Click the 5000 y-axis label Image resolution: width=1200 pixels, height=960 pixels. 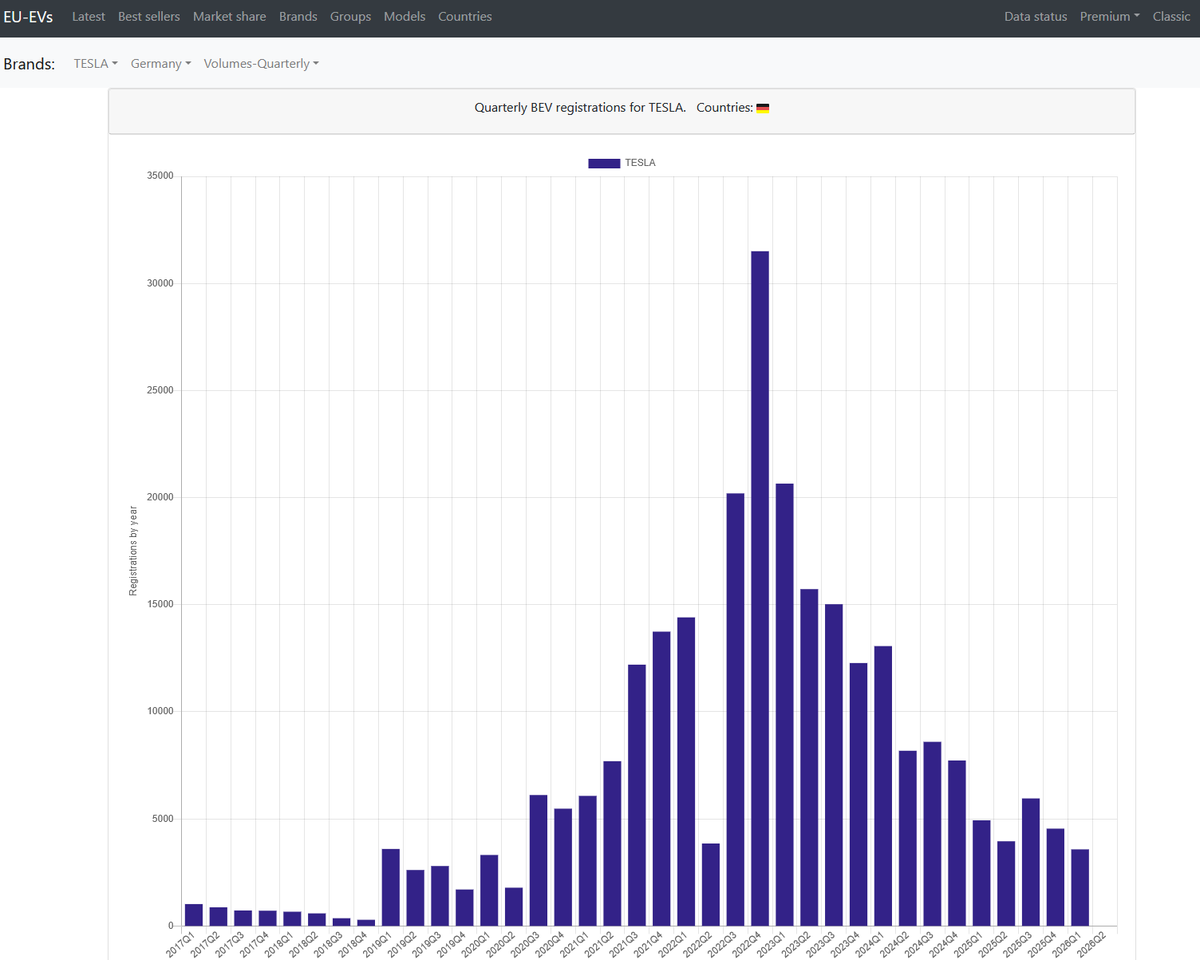click(163, 819)
